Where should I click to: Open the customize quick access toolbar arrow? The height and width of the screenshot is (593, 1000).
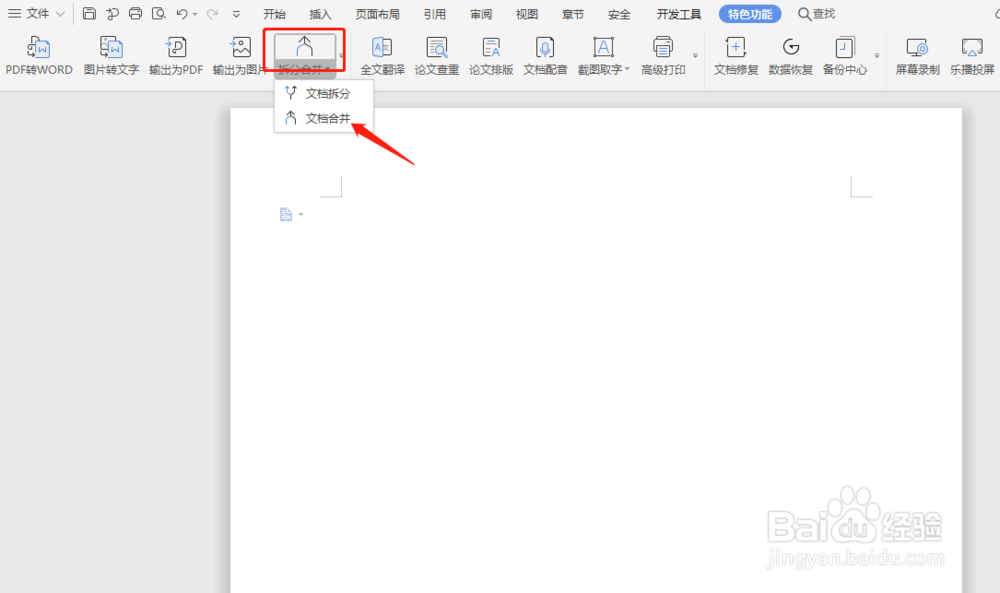pos(236,14)
